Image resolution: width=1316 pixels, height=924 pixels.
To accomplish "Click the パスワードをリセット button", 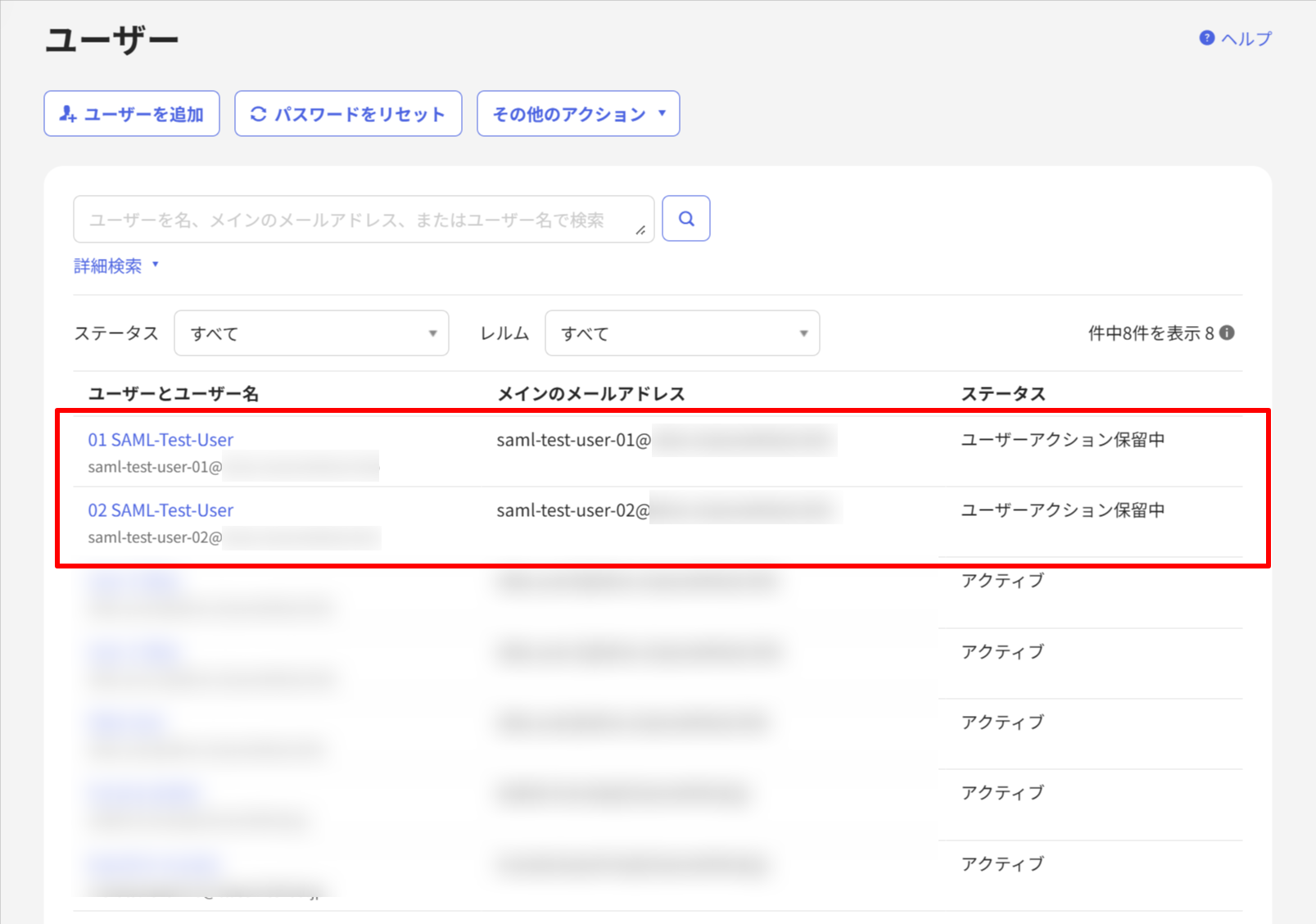I will coord(347,113).
